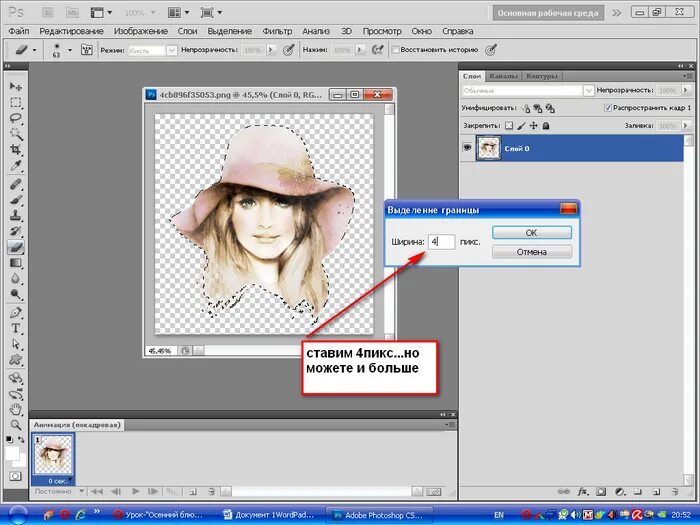Select the Brush tool

point(16,200)
